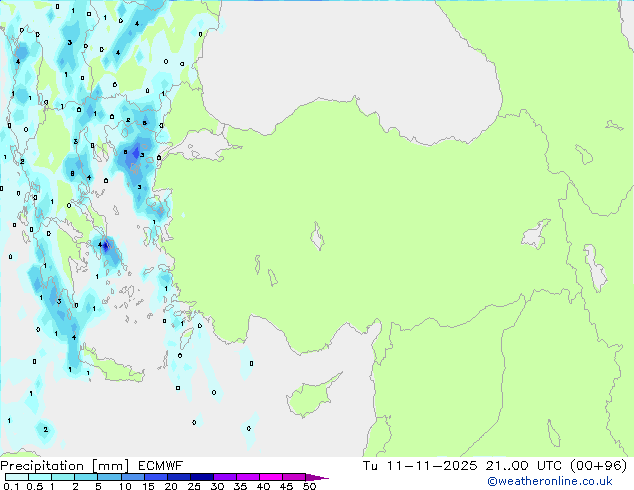This screenshot has height=490, width=634.
Task: Click the 5–10 mm legend swatch
Action: [x=109, y=477]
